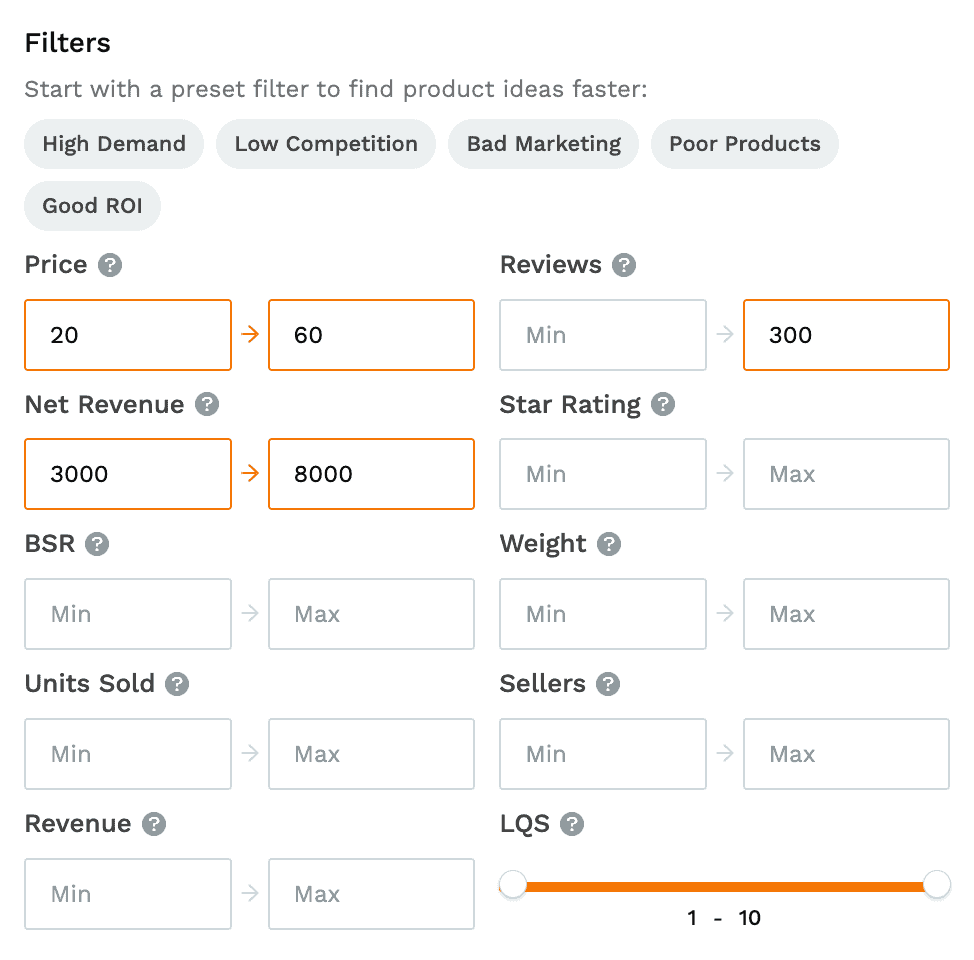Select the Low Competition preset
This screenshot has height=960, width=974.
pos(326,144)
